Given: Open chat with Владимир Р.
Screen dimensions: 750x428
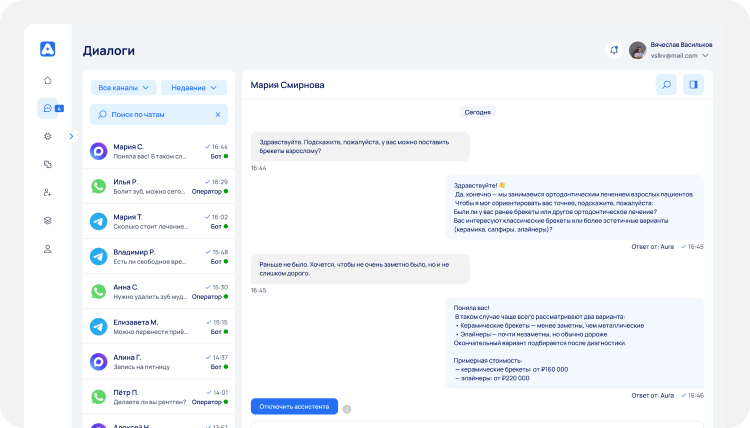Looking at the screenshot, I should click(159, 256).
